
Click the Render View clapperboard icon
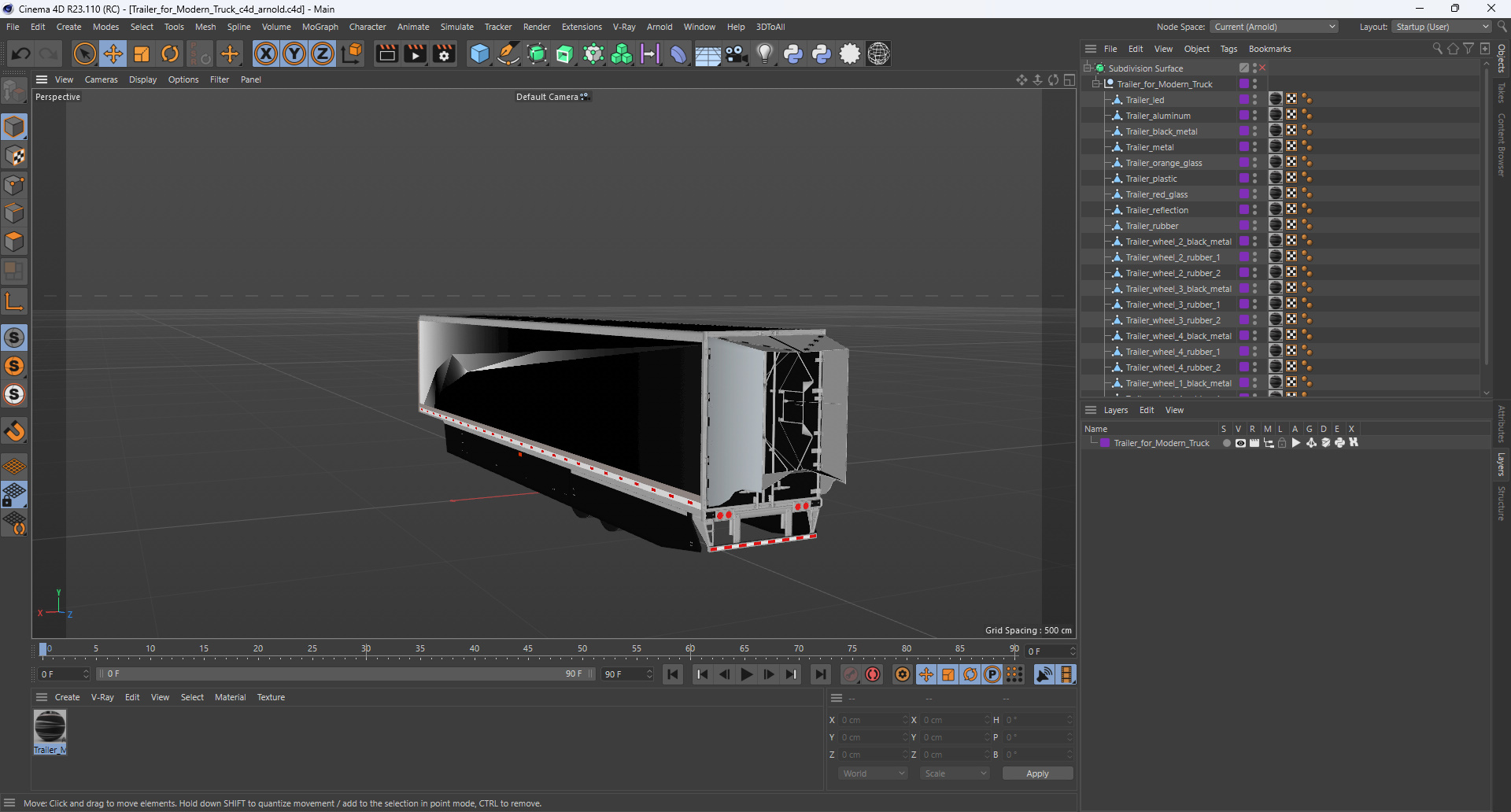point(386,54)
